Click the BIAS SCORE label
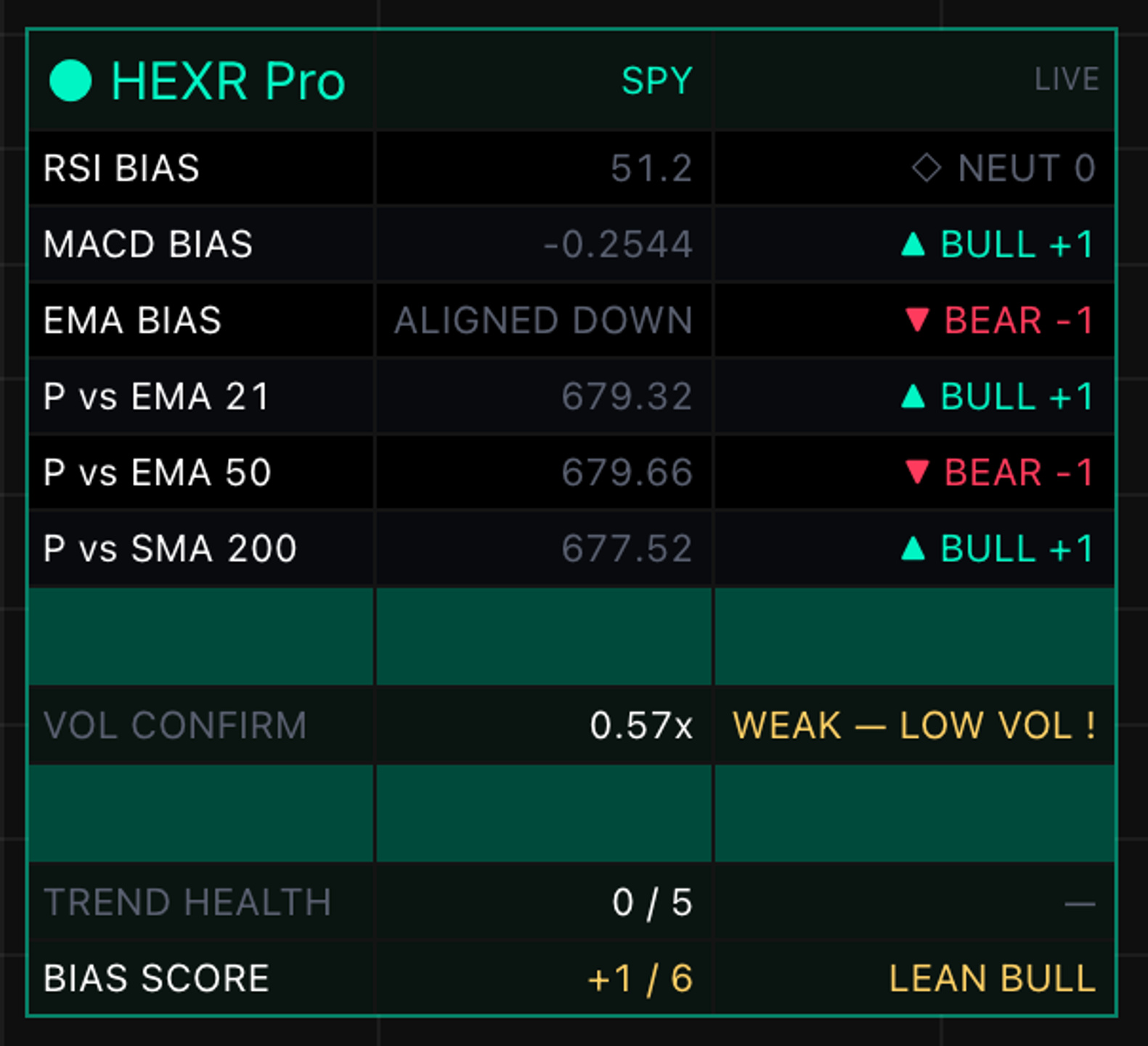This screenshot has height=1046, width=1148. pyautogui.click(x=156, y=978)
